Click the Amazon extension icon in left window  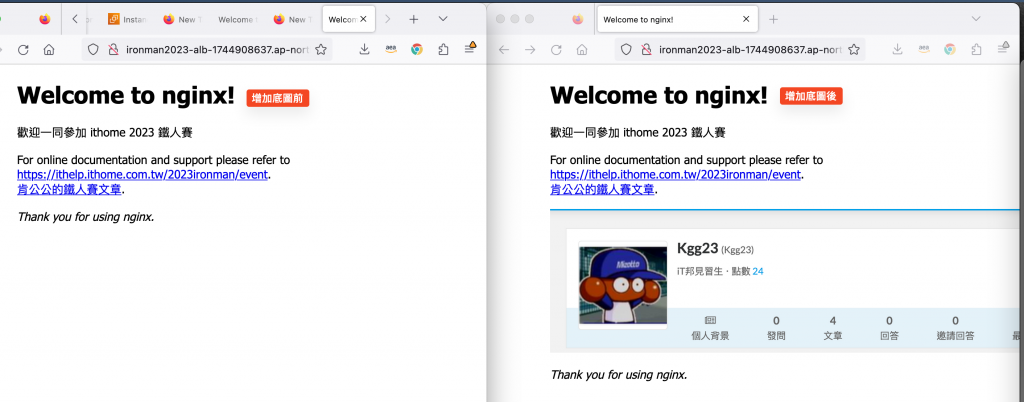tap(391, 49)
